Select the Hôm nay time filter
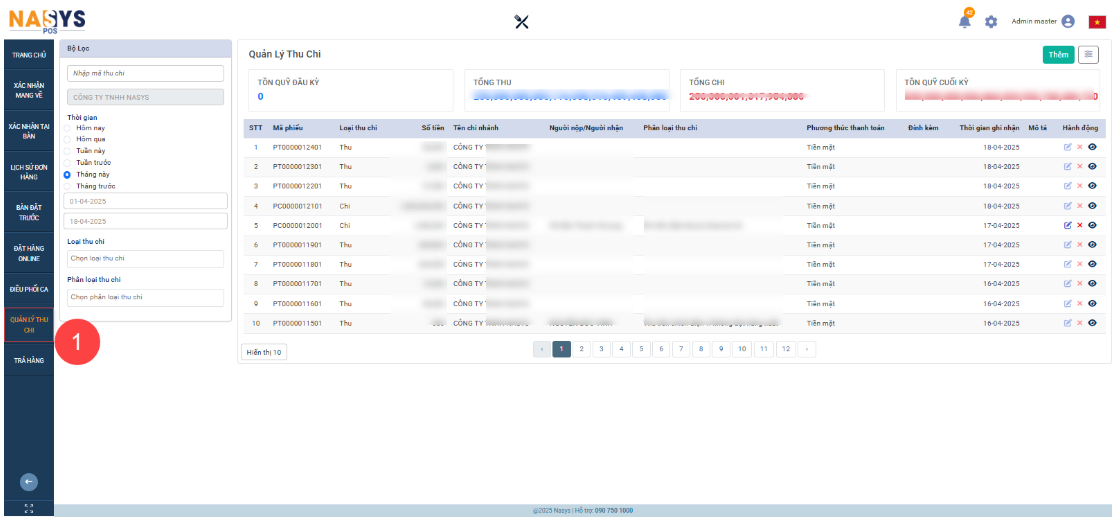 [x=68, y=128]
